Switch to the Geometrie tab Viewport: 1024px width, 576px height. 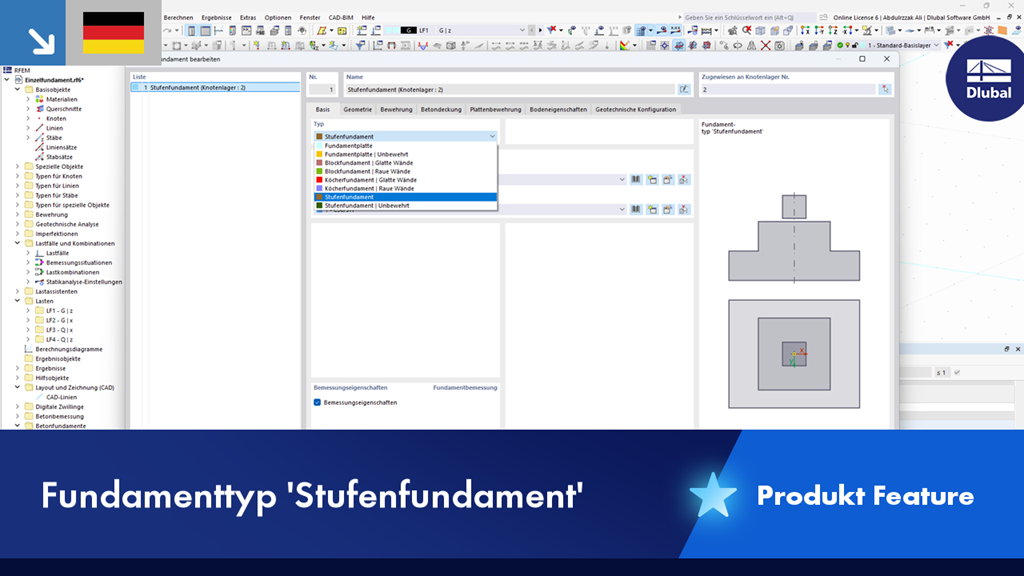[x=357, y=109]
